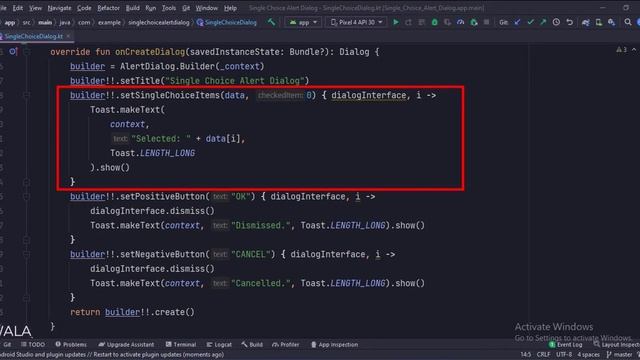Open the Build tool window

tap(252, 344)
